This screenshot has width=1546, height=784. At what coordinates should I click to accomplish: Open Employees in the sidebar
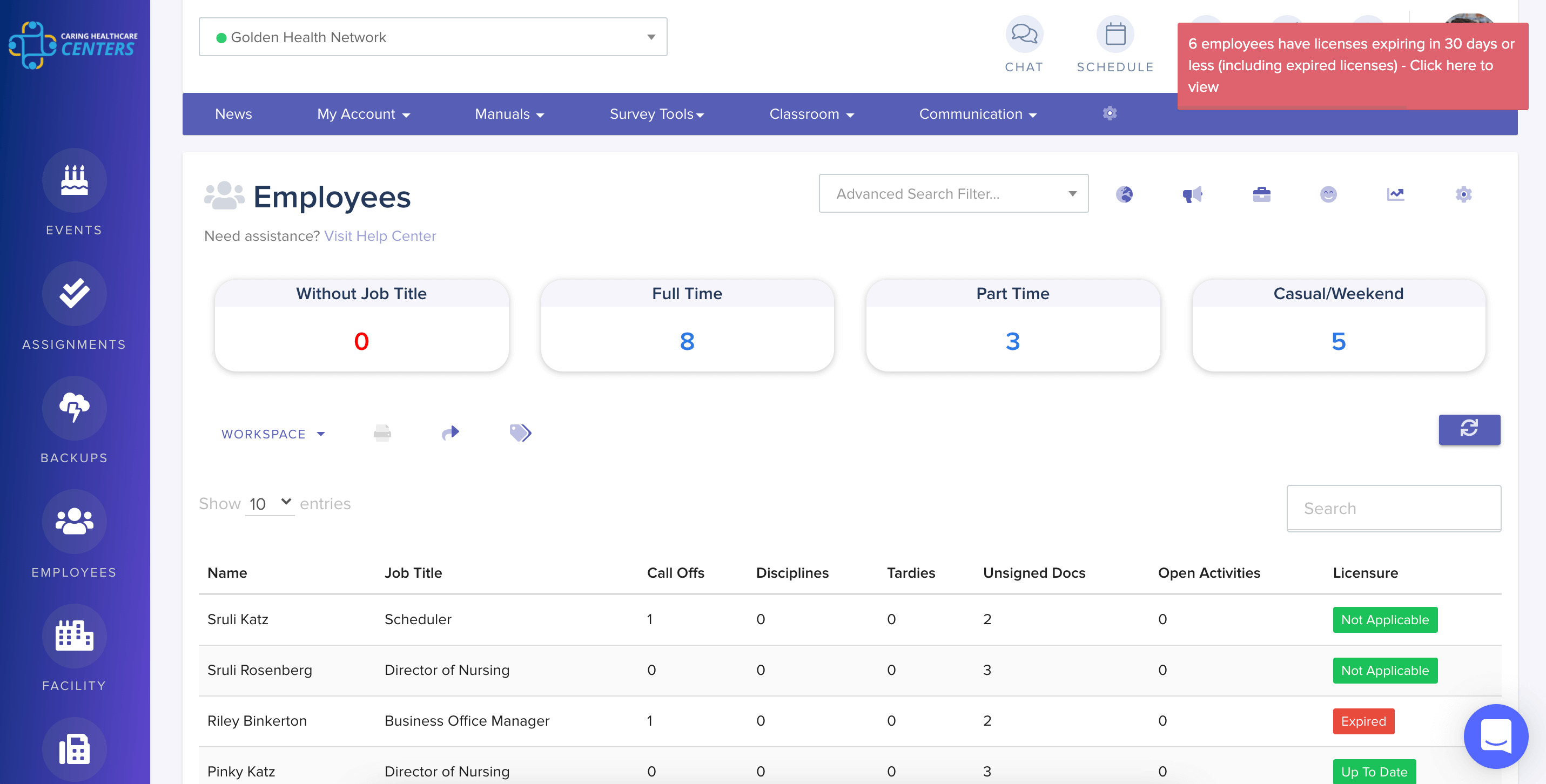tap(75, 521)
